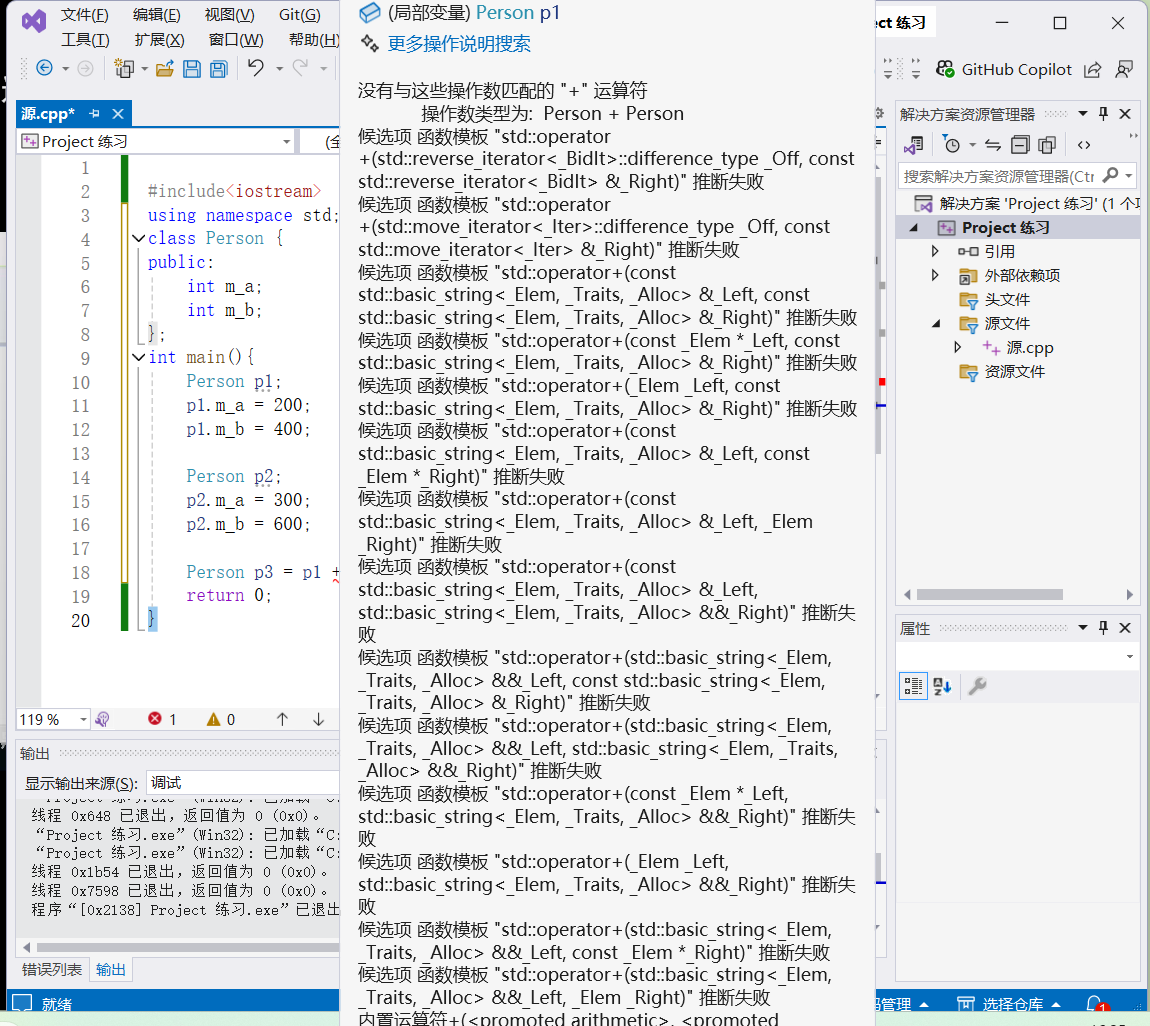The height and width of the screenshot is (1026, 1150).
Task: Click Sync with Active Document arrows icon
Action: (993, 144)
